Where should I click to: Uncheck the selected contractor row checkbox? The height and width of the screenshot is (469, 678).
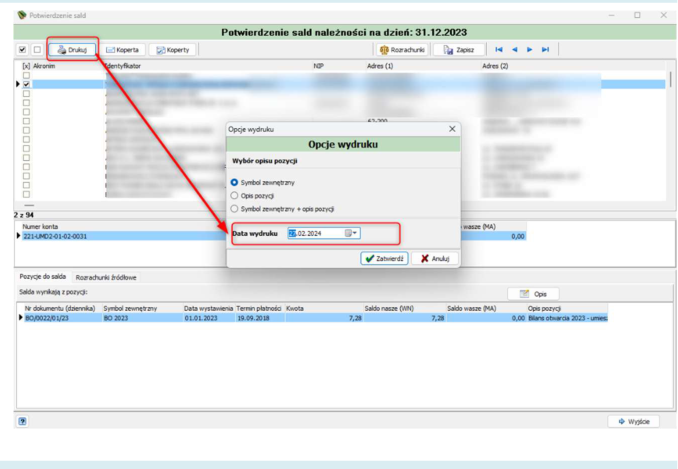[26, 84]
